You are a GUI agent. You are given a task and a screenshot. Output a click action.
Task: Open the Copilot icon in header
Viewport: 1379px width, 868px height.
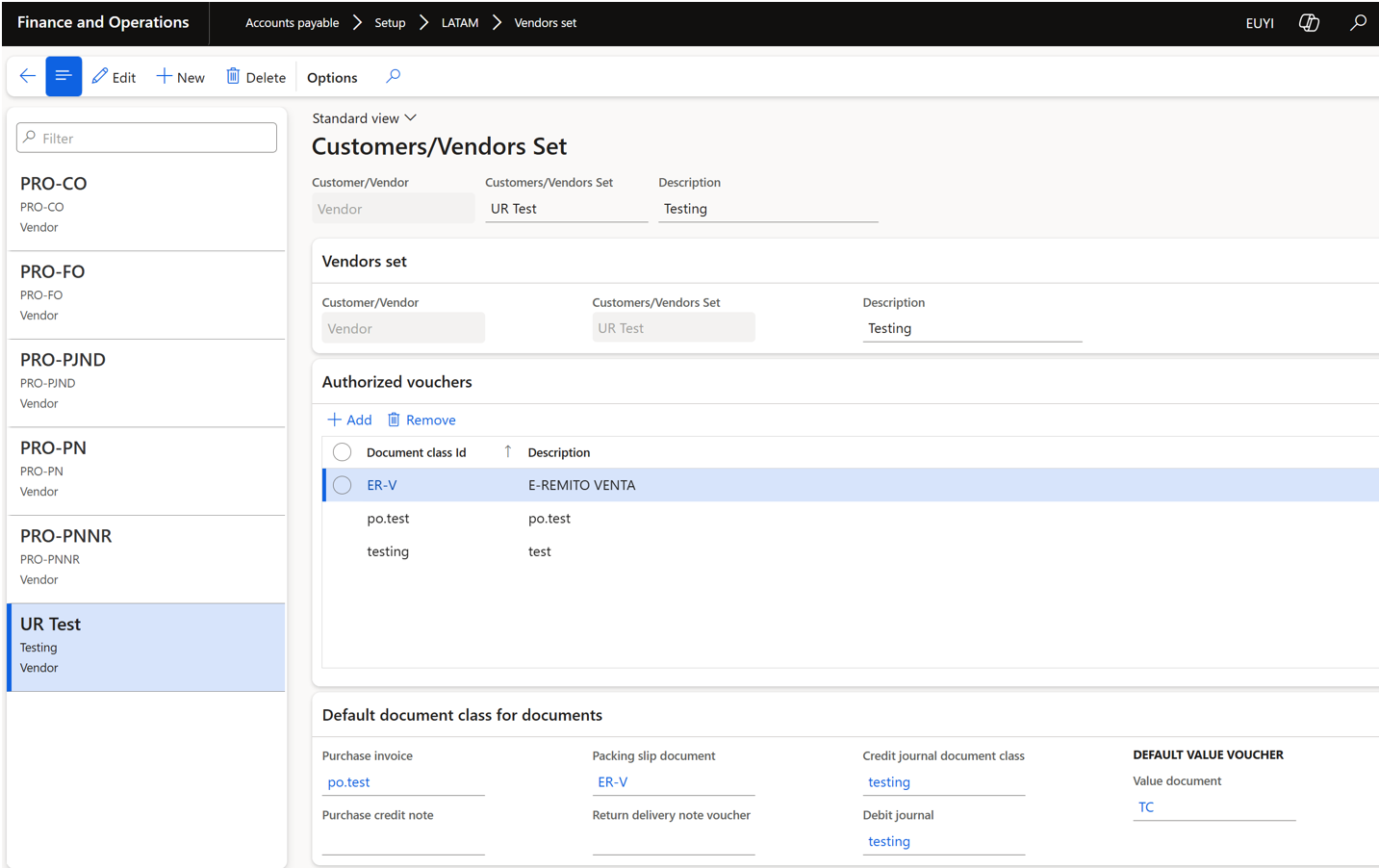point(1309,23)
